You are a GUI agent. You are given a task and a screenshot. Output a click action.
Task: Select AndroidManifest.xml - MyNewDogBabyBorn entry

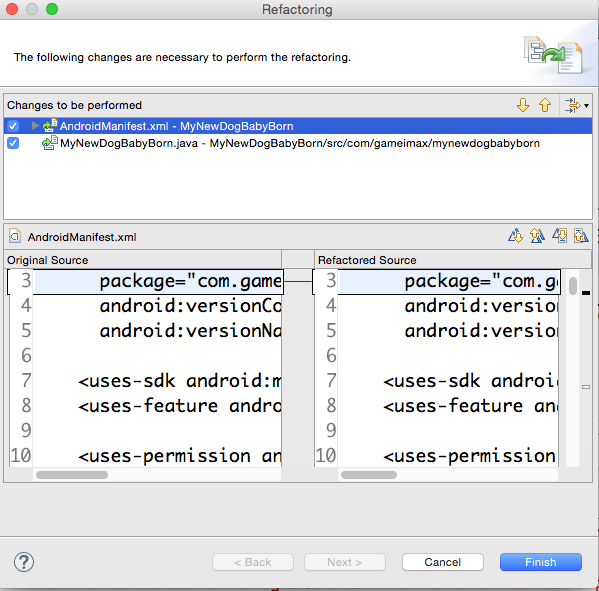(x=176, y=126)
